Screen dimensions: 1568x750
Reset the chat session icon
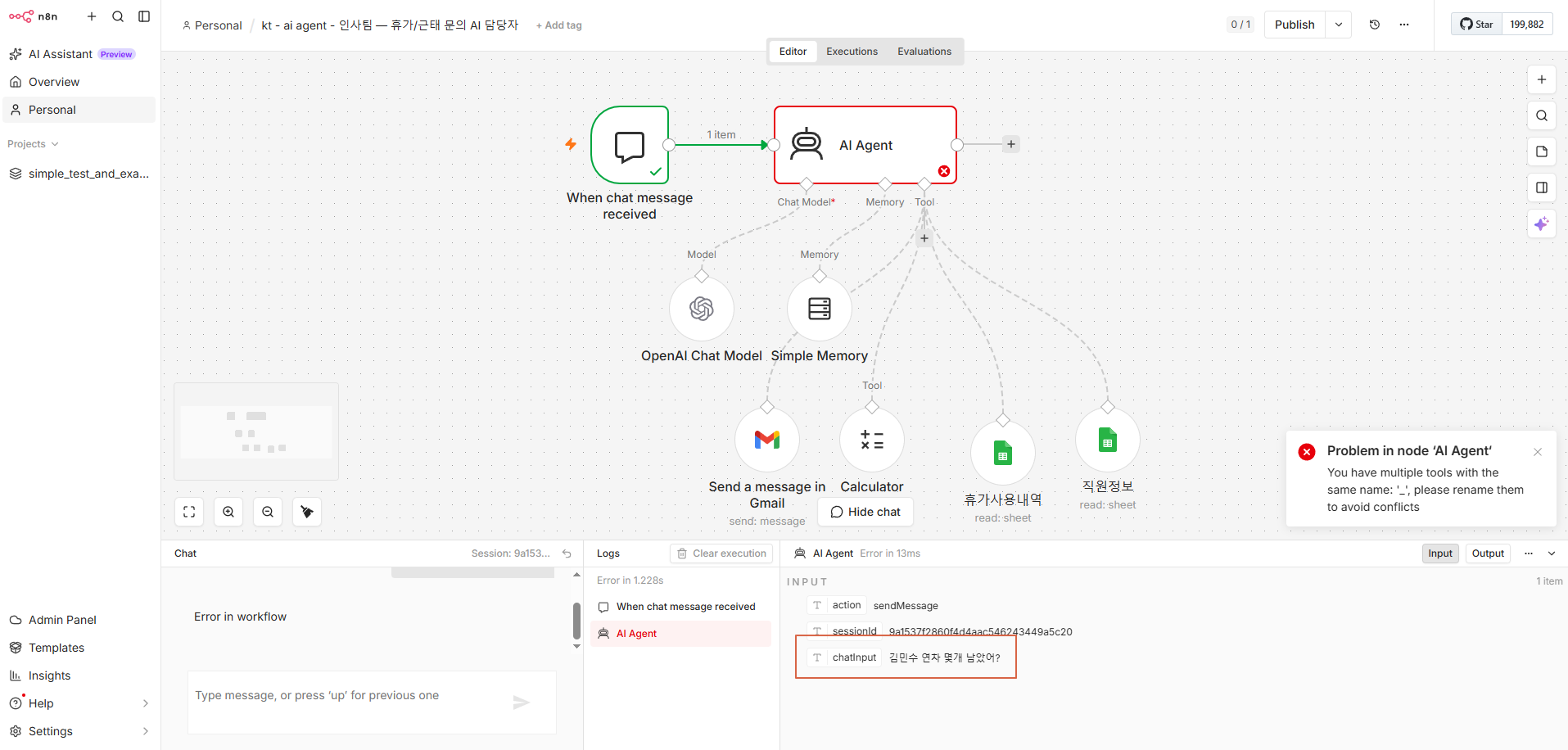[x=567, y=553]
